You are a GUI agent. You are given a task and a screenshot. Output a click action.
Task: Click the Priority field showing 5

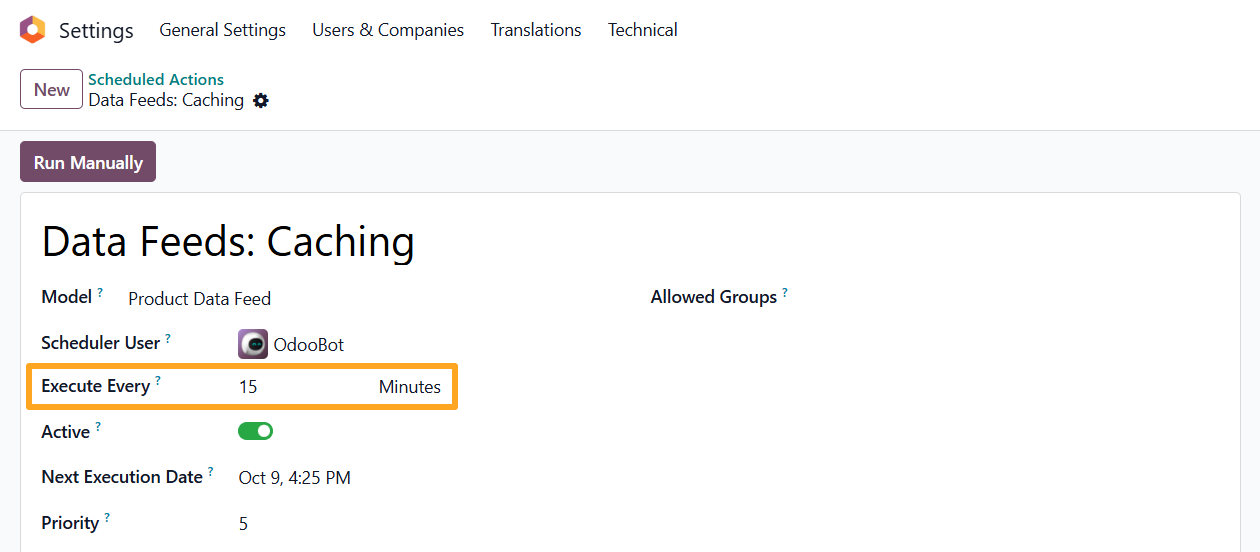(243, 524)
